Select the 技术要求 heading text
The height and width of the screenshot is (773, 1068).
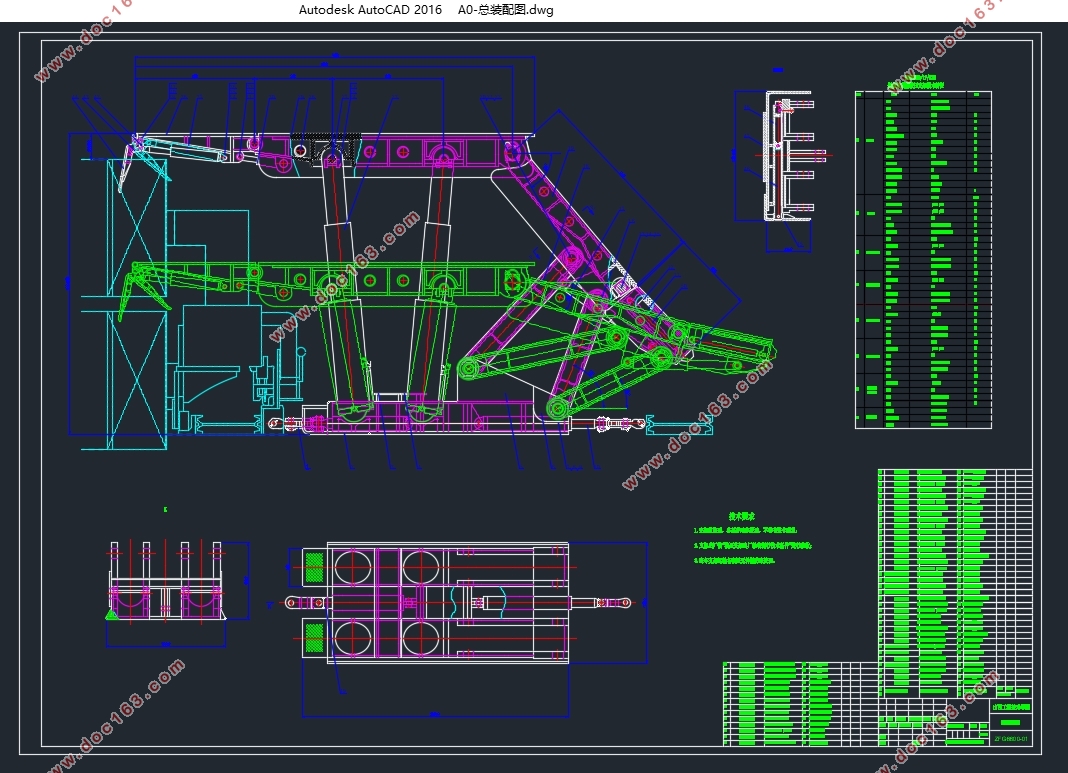741,516
